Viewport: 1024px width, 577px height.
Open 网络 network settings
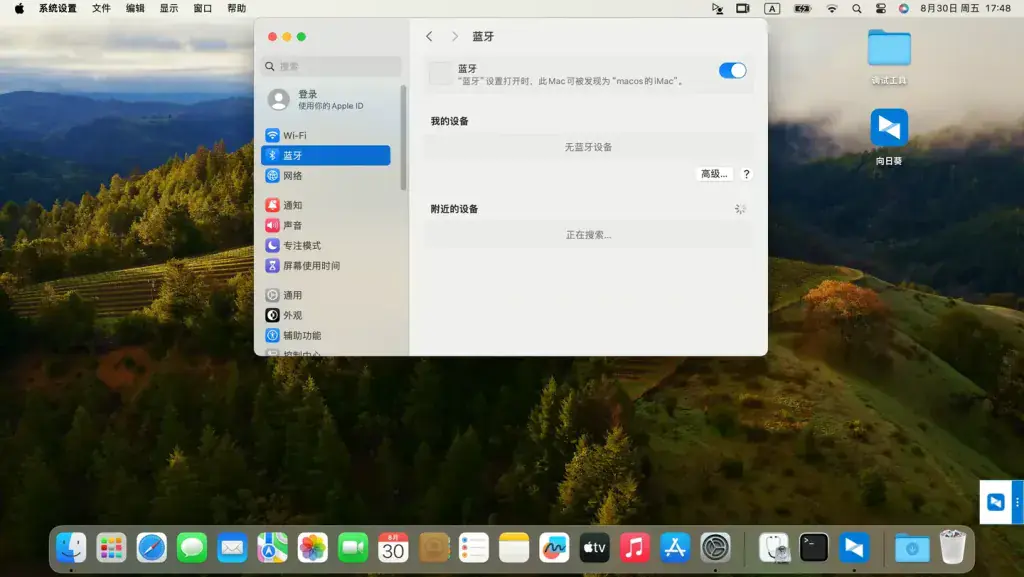[326, 176]
